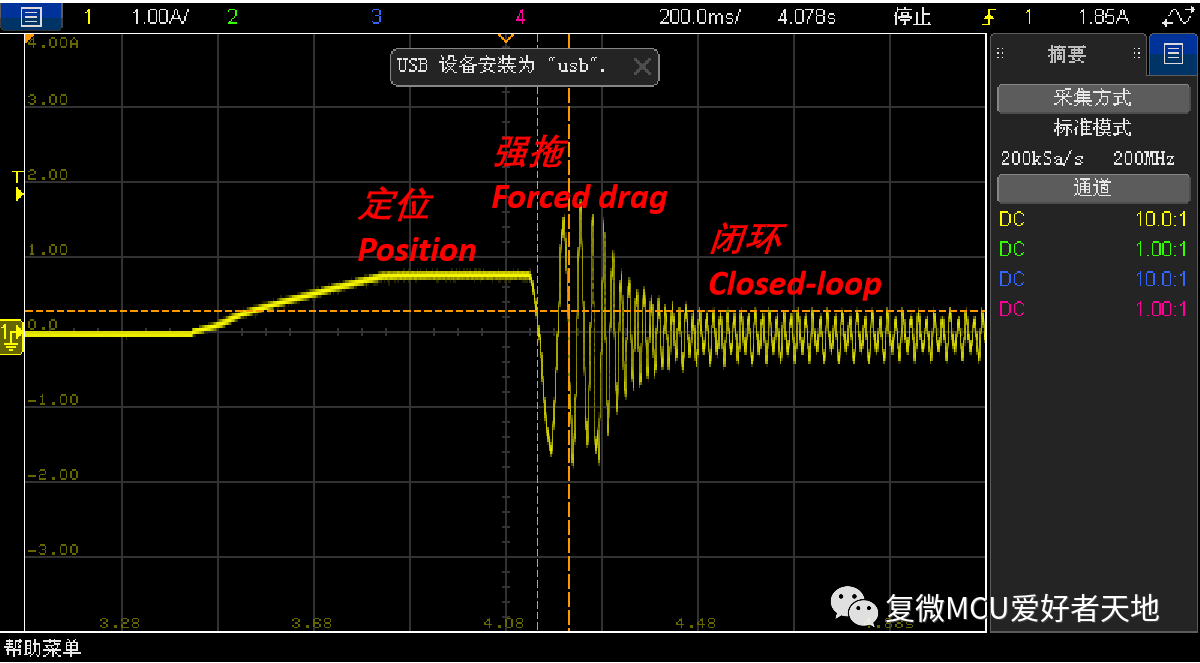The height and width of the screenshot is (663, 1200).
Task: Open the 1.85A trigger level setting
Action: point(1103,17)
